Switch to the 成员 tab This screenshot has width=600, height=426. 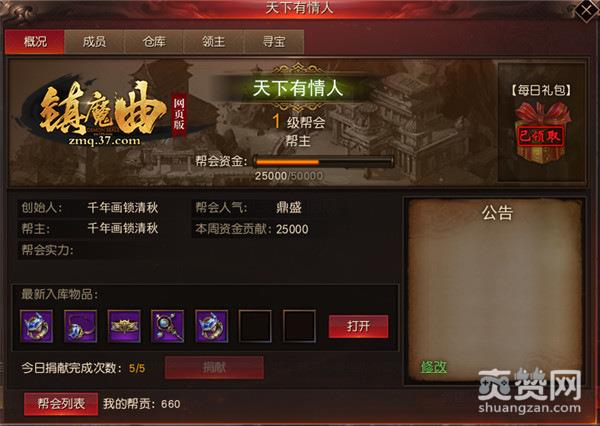point(94,42)
